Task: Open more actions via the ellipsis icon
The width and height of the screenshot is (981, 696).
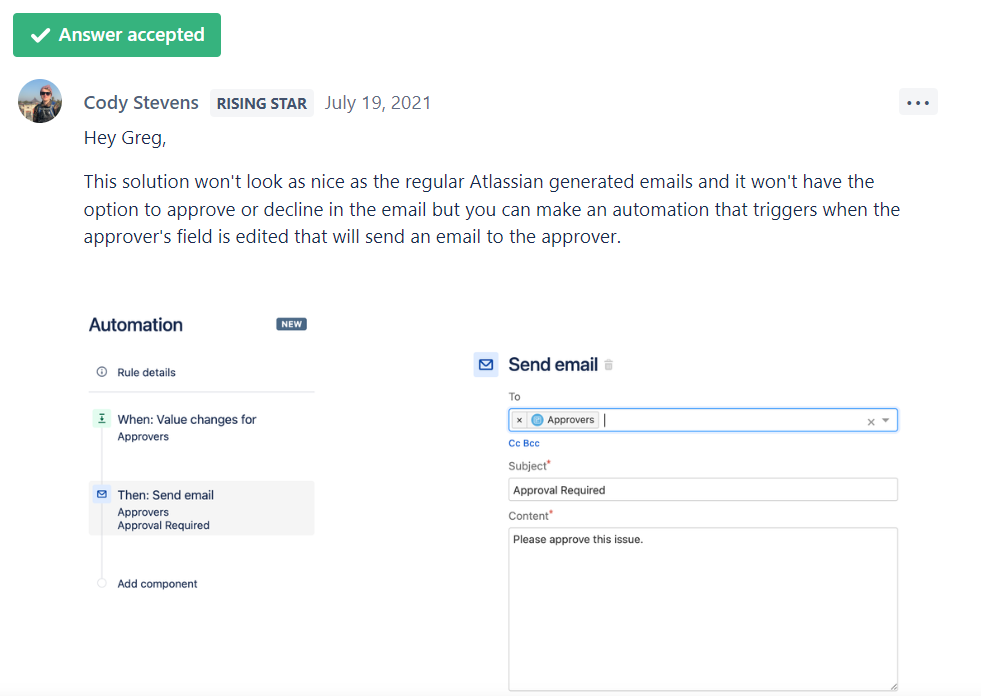Action: coord(918,101)
